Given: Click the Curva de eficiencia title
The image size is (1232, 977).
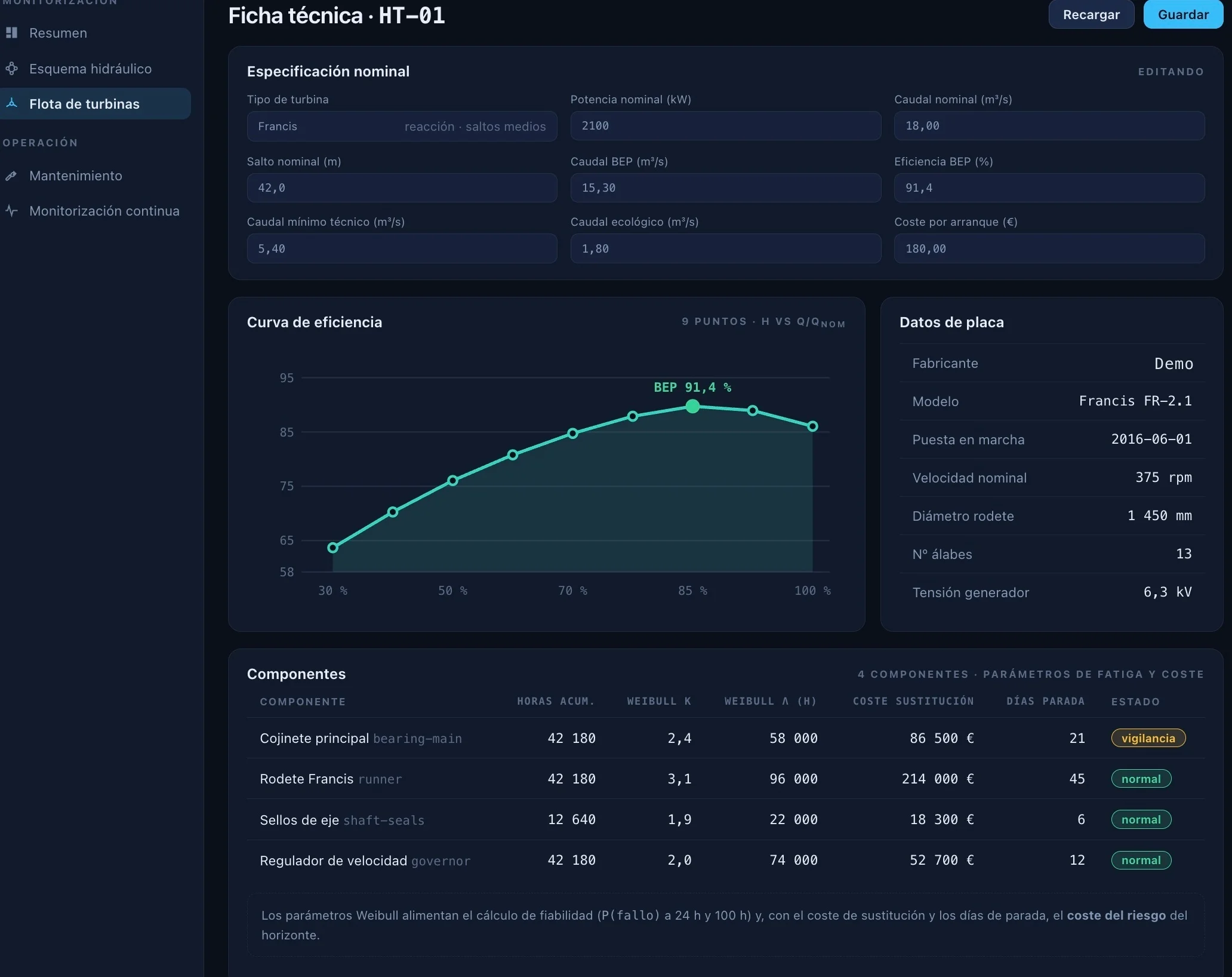Looking at the screenshot, I should pyautogui.click(x=315, y=322).
